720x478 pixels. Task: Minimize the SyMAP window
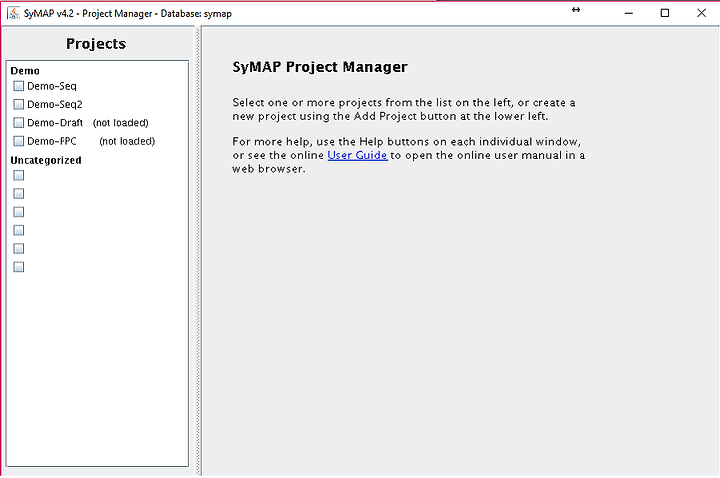pos(629,13)
